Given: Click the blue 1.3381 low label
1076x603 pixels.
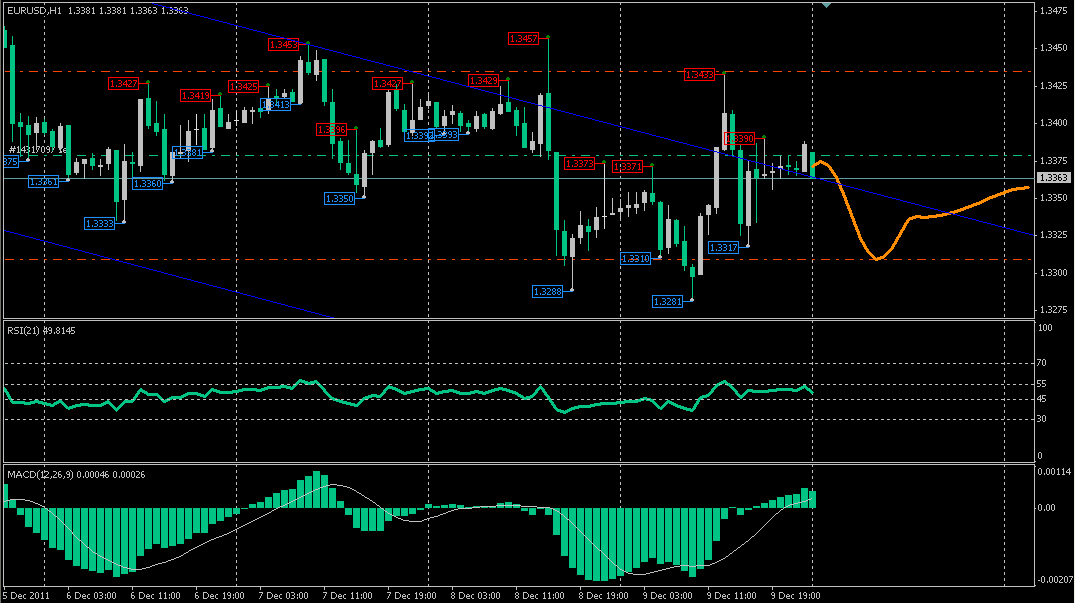Looking at the screenshot, I should (x=188, y=152).
